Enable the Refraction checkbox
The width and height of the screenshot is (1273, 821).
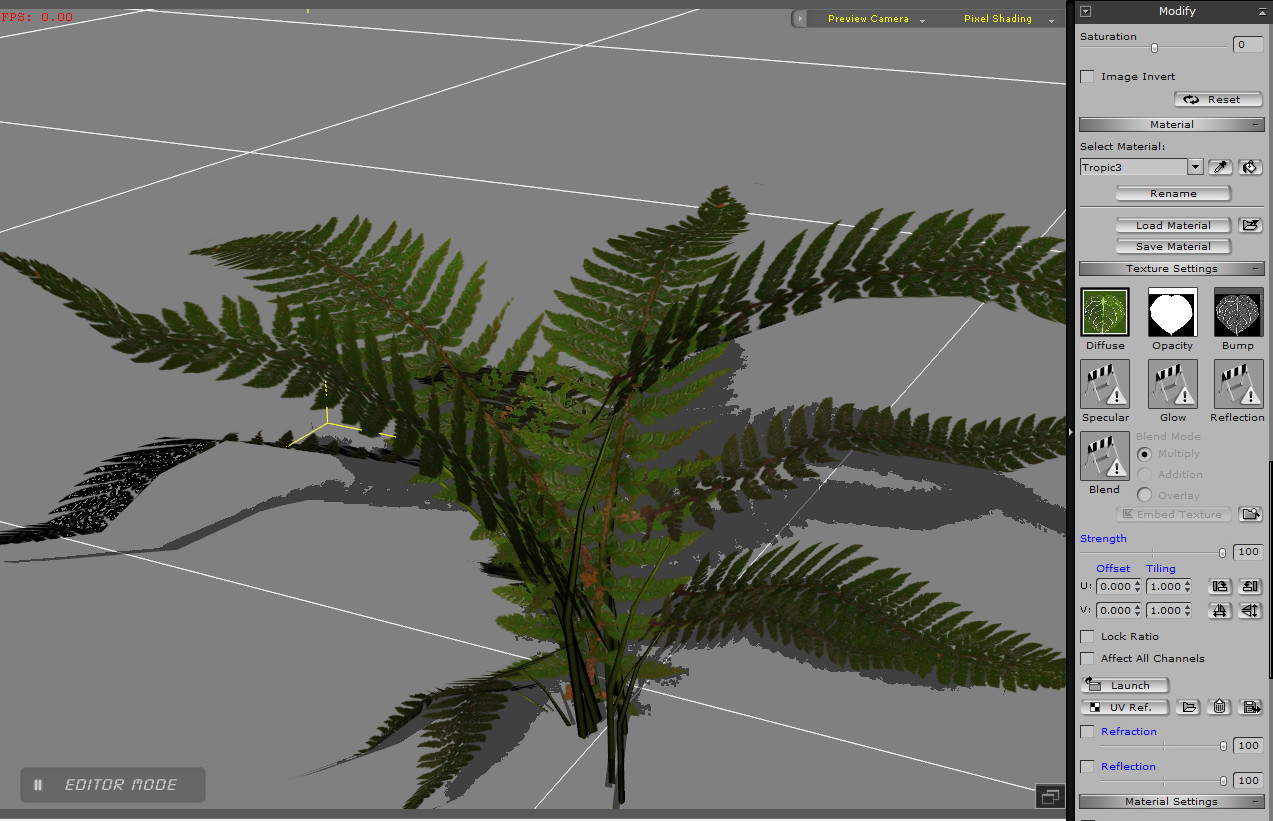click(1087, 731)
